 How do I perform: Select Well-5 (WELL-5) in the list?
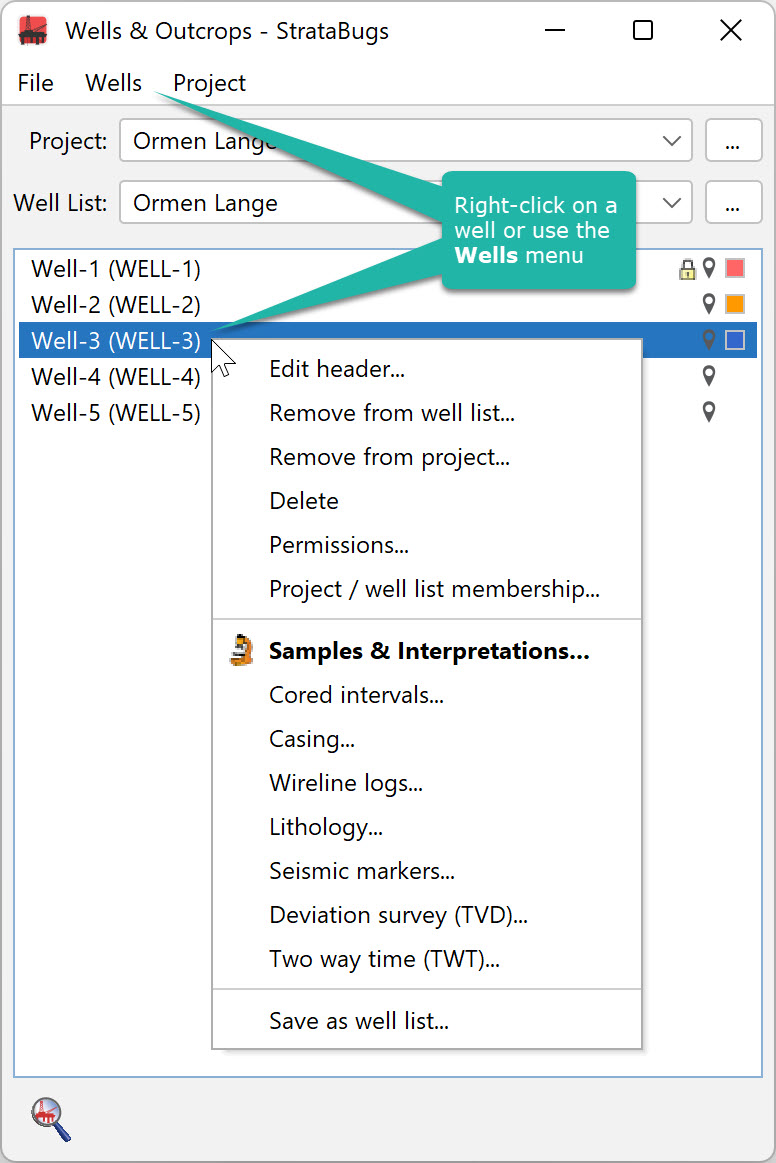coord(116,412)
